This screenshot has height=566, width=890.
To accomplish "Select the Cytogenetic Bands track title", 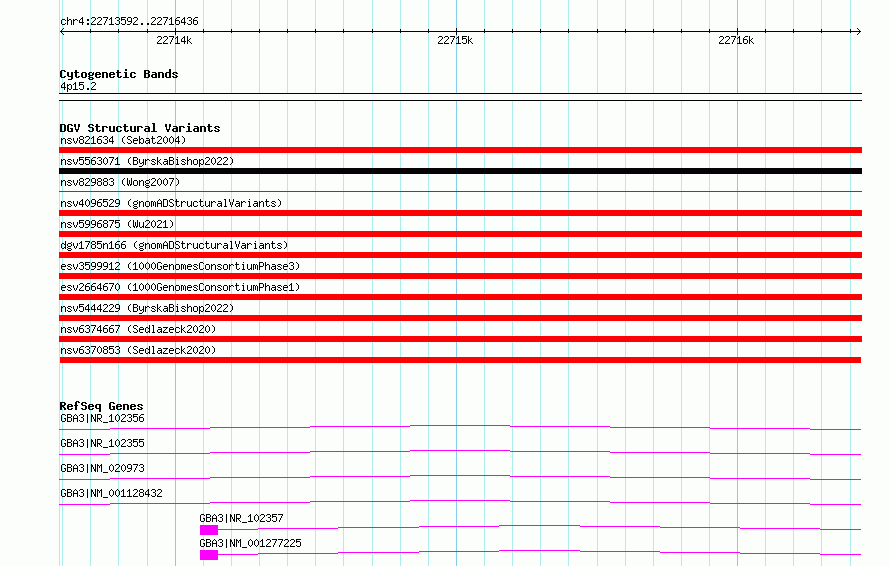I will click(119, 74).
